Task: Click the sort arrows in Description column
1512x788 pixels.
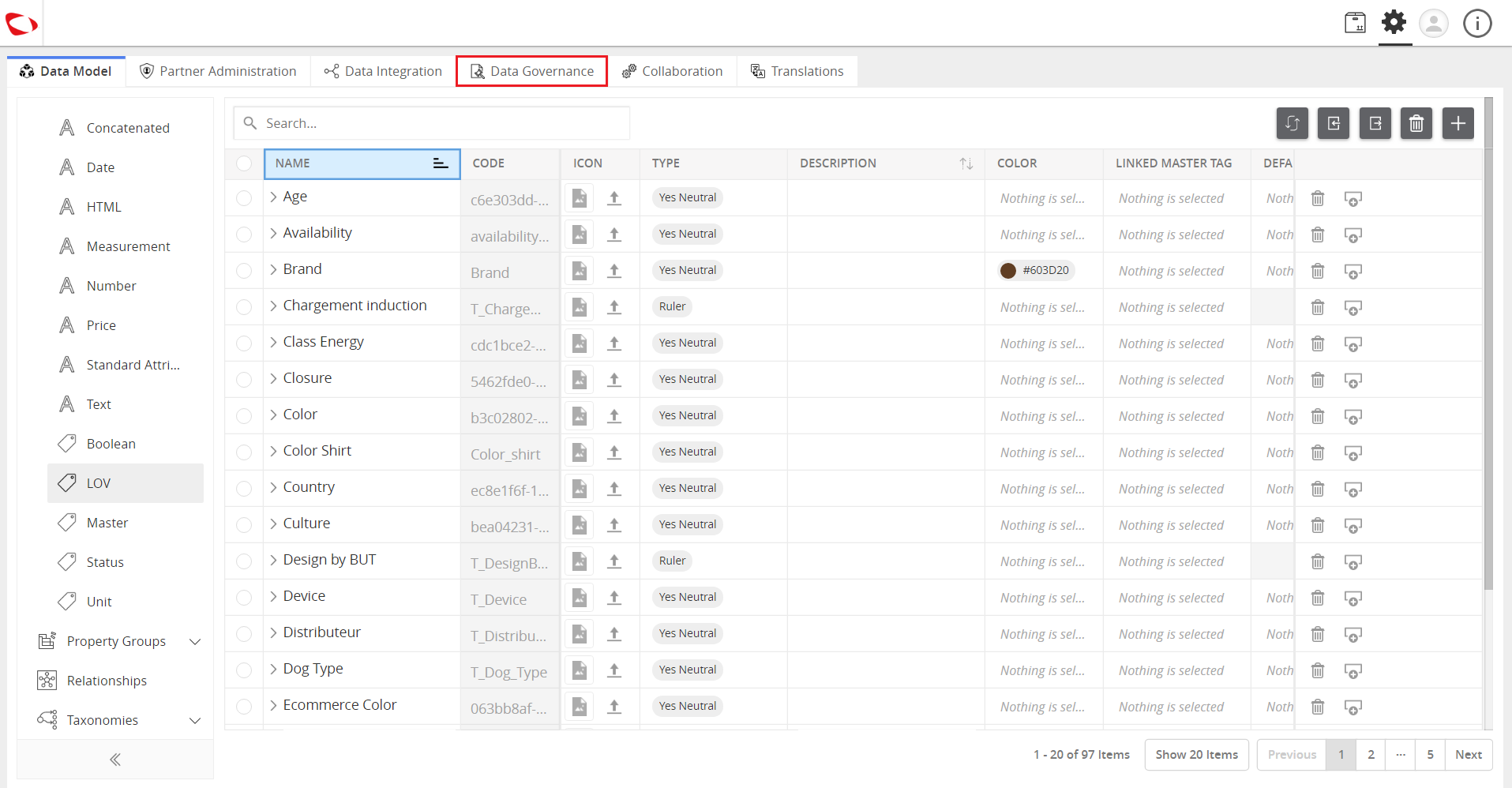Action: pos(966,163)
